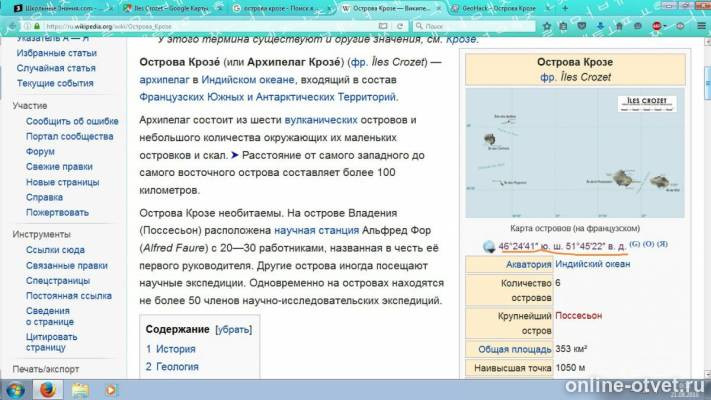Jump to Геология section in contents

coord(177,367)
